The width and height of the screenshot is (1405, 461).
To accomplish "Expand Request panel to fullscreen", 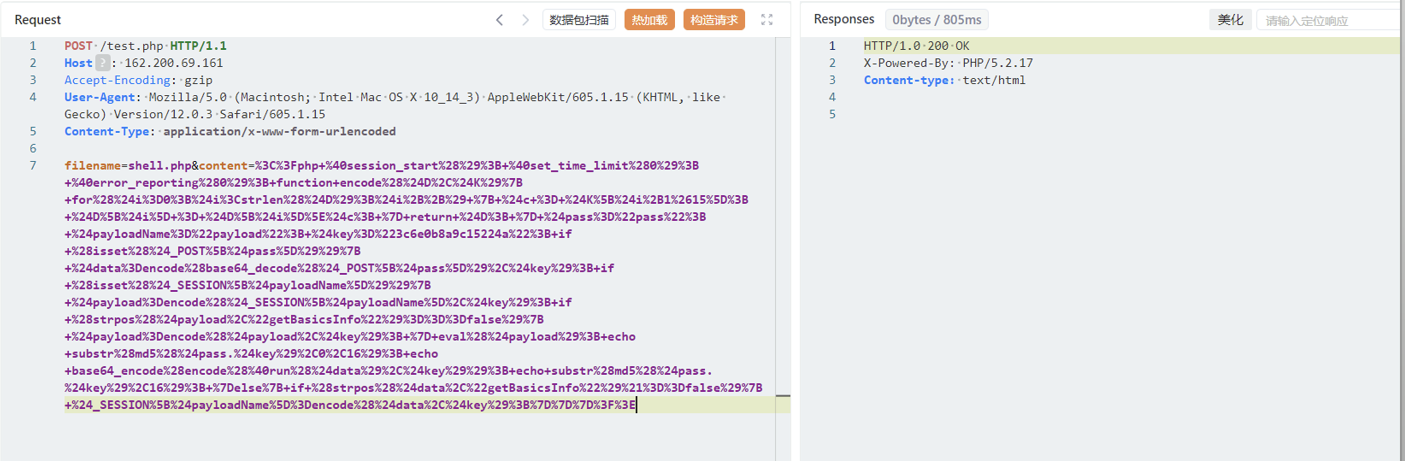I will point(767,20).
